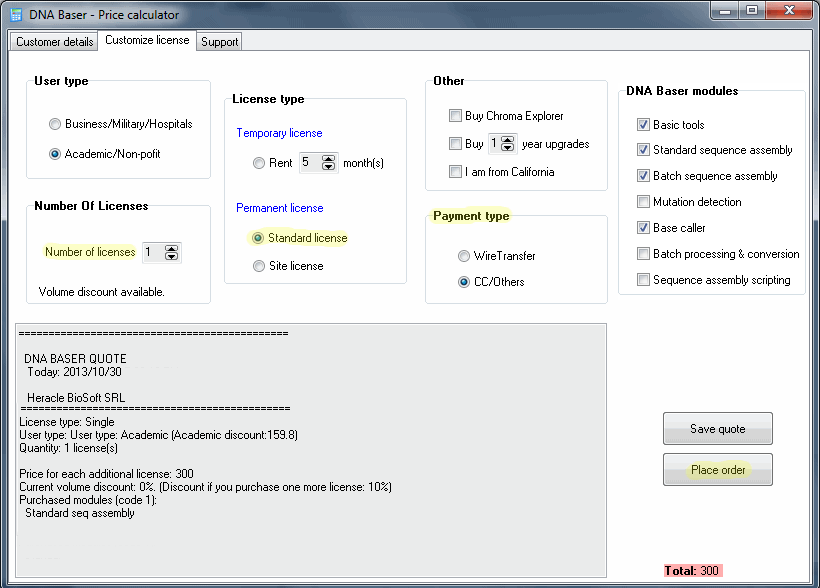Maximize the Price calculator window
820x588 pixels.
751,11
